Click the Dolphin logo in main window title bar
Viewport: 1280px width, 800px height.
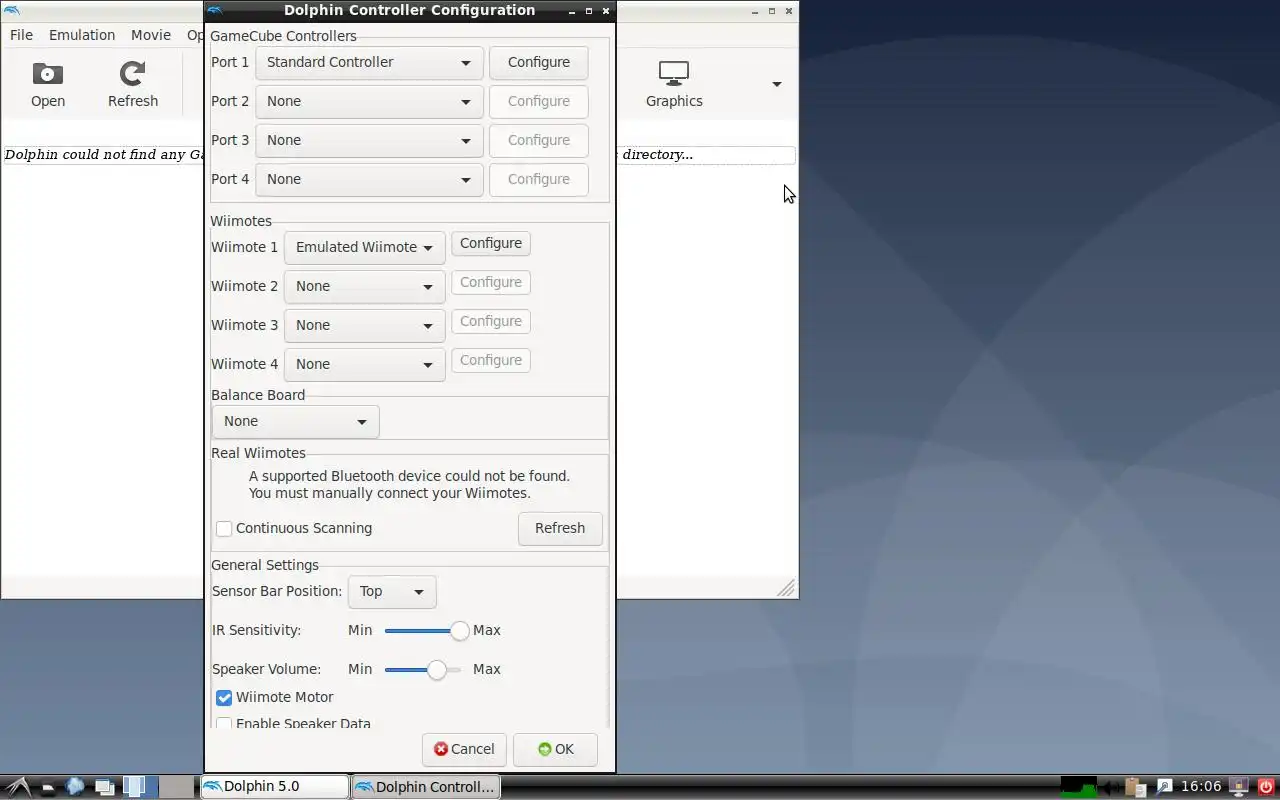click(10, 10)
